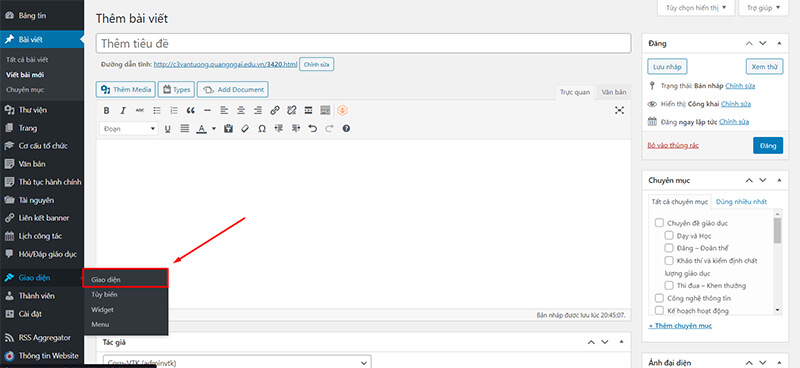Open keyboard shortcuts help icon

[x=346, y=129]
